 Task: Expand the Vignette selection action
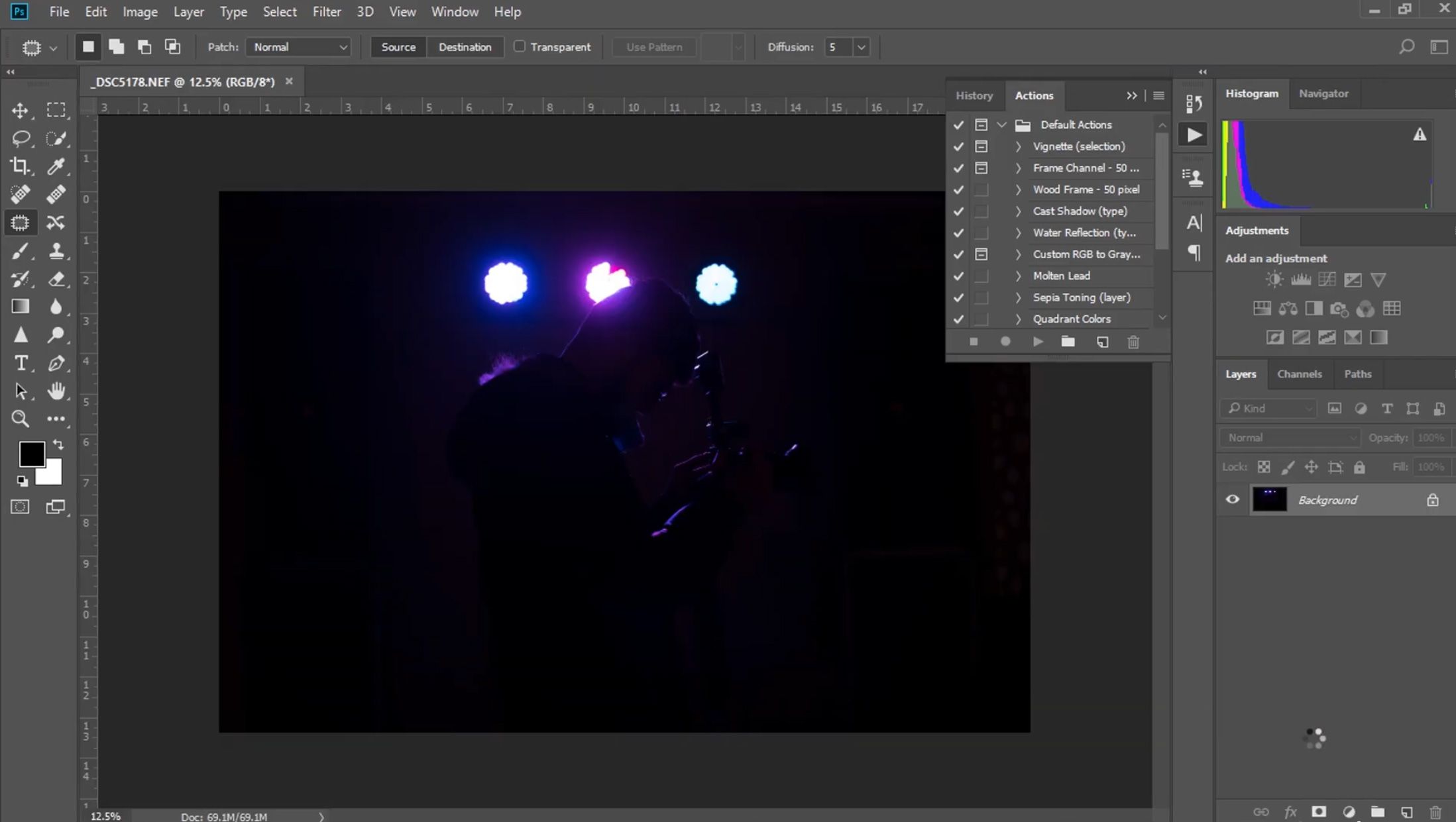(x=1018, y=146)
